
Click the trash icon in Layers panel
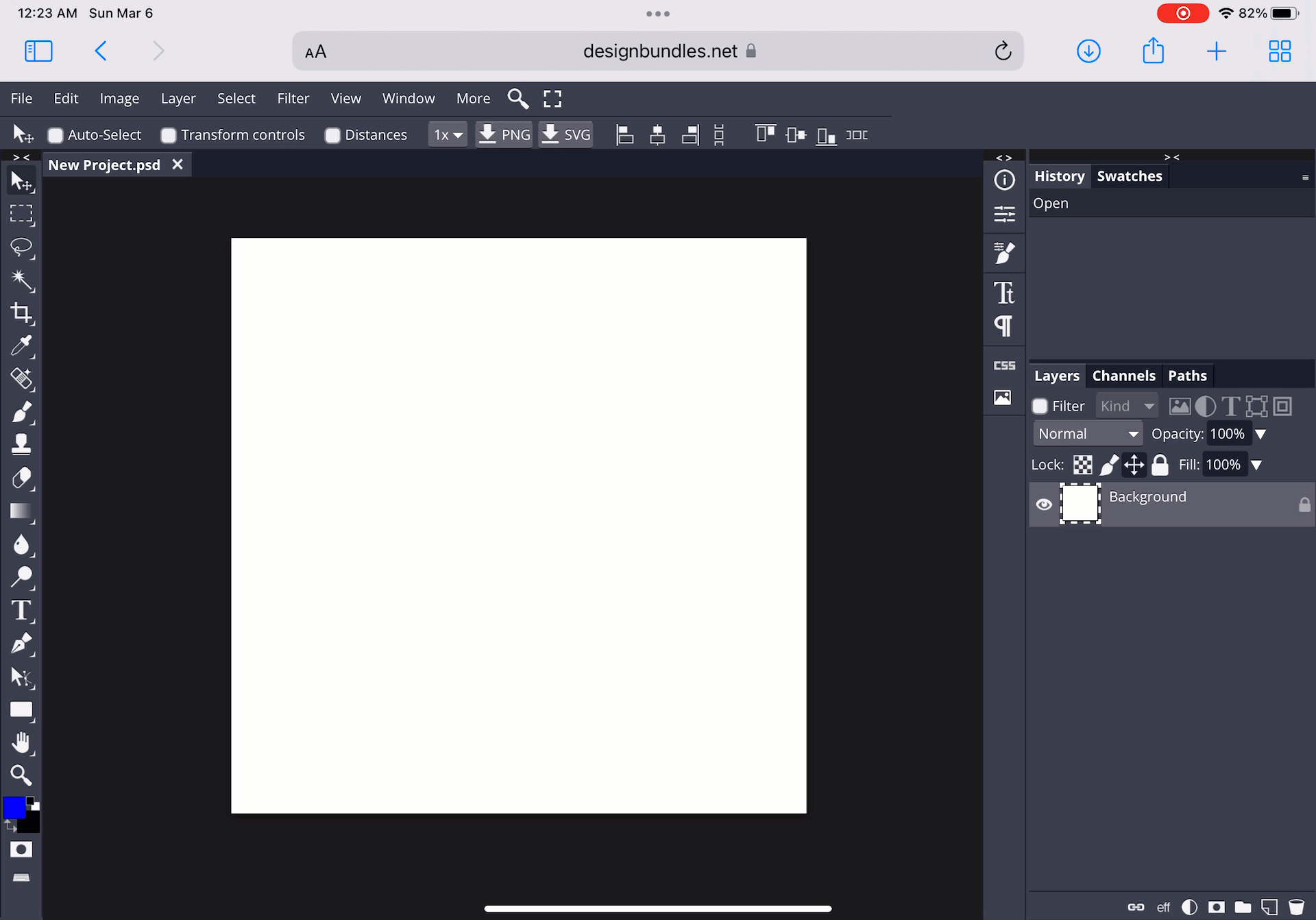1295,907
